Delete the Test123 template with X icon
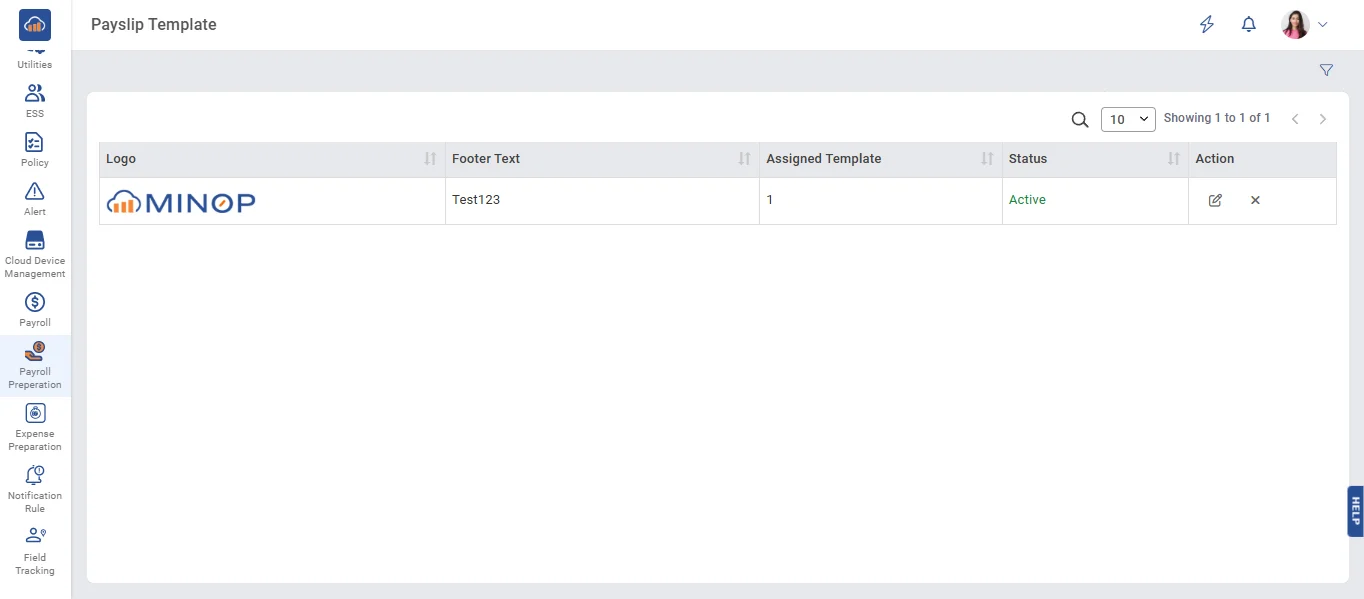The height and width of the screenshot is (599, 1364). 1255,200
